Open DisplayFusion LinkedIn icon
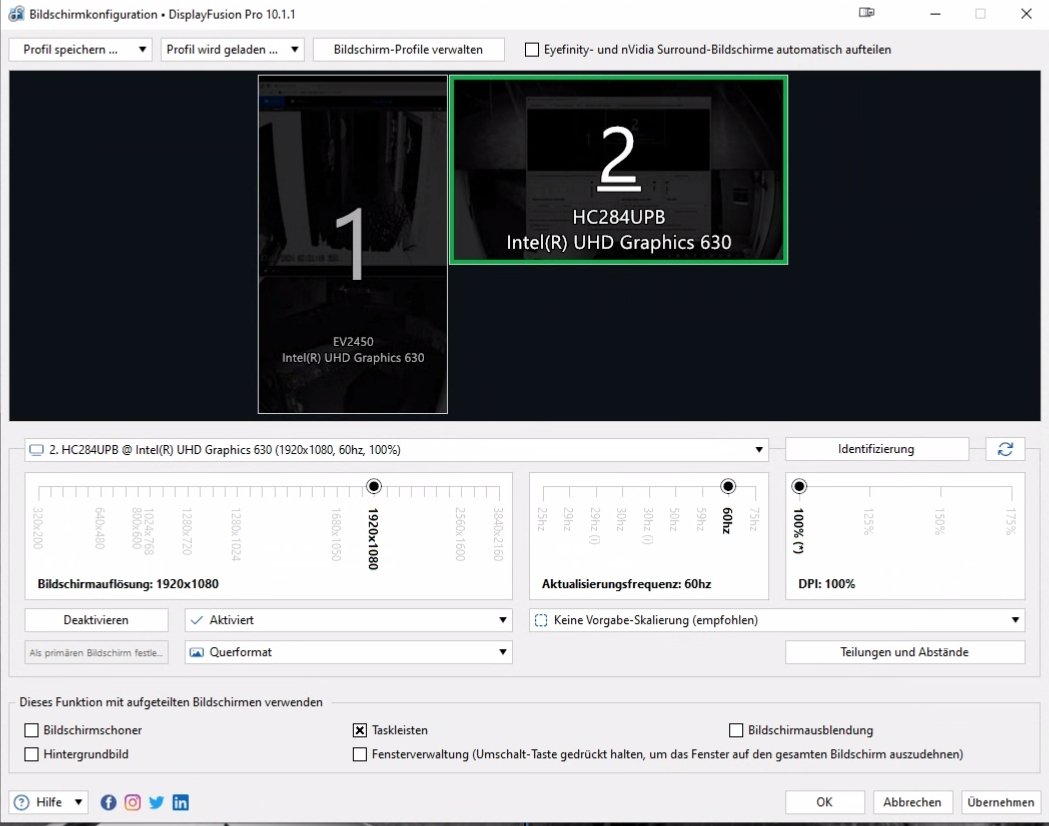This screenshot has width=1049, height=826. tap(181, 802)
